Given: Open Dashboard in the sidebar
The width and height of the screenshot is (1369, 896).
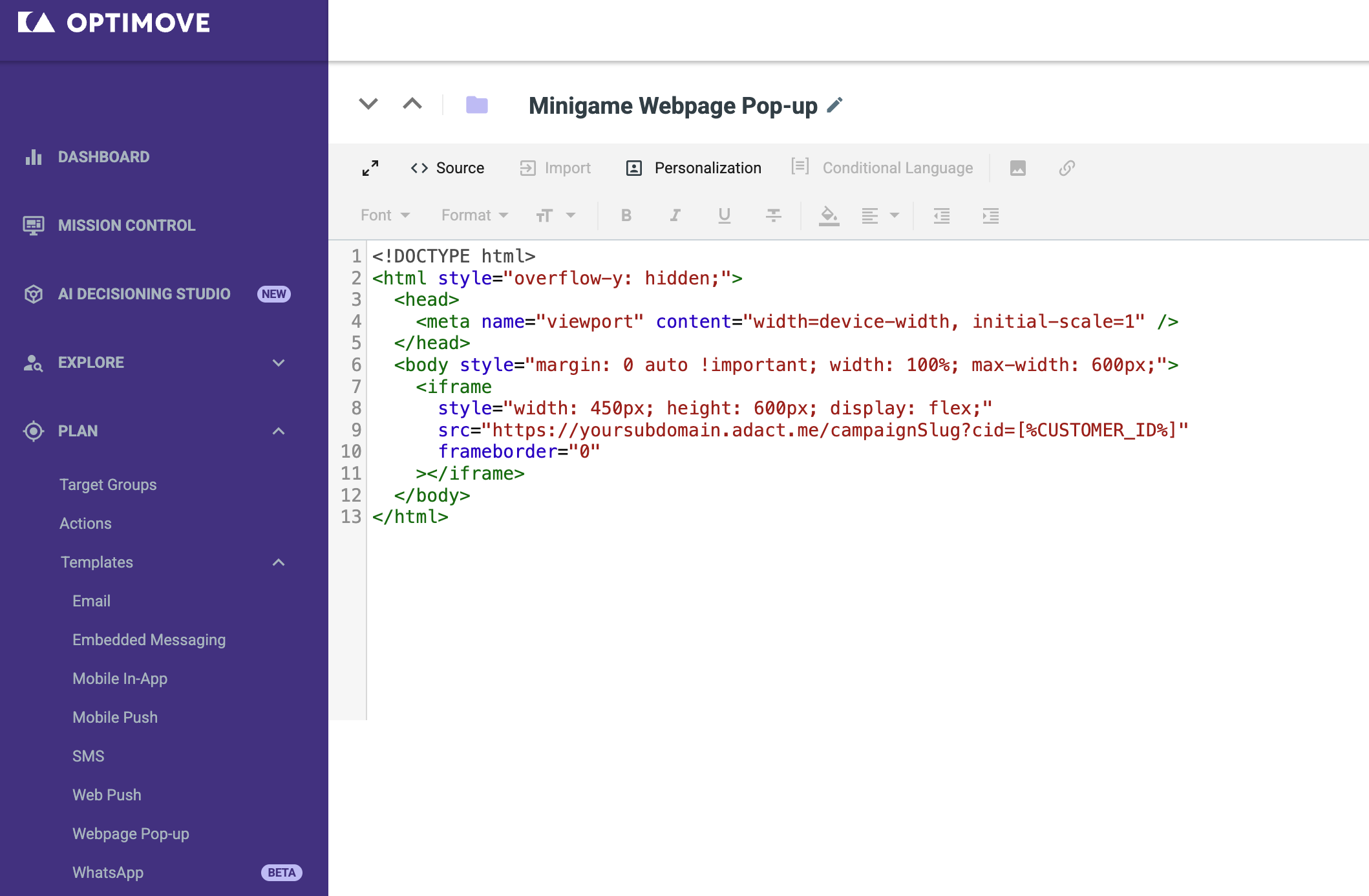Looking at the screenshot, I should (x=104, y=157).
